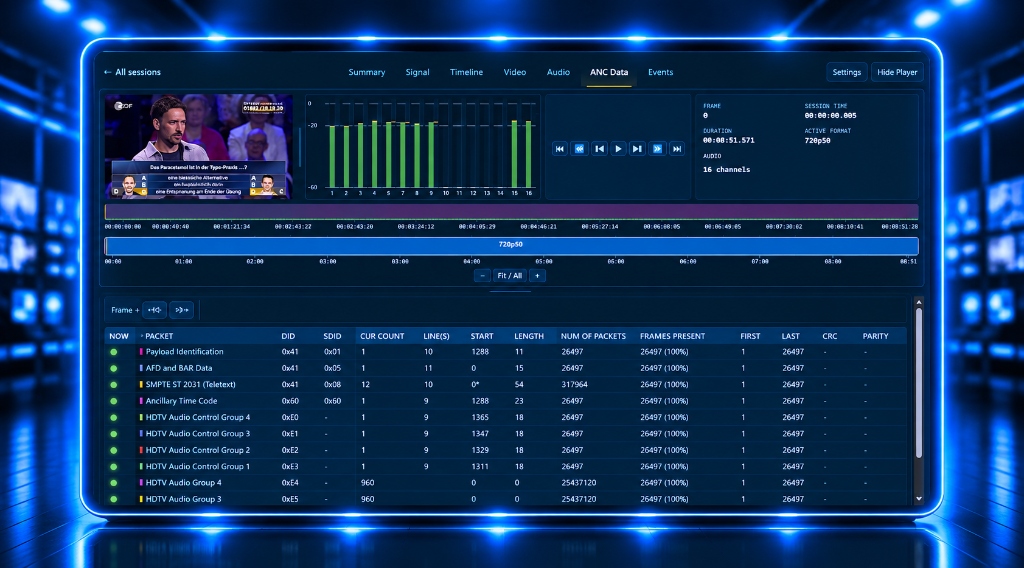Expand the PACKET column header arrow

click(142, 336)
